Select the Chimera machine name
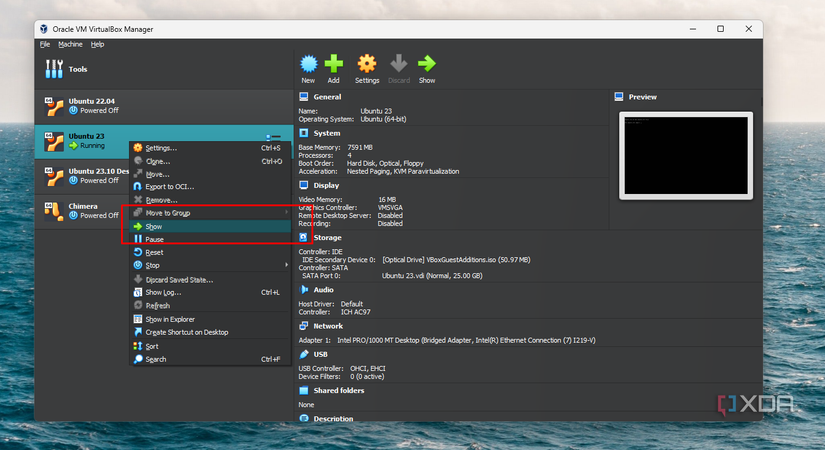Viewport: 825px width, 450px height. 83,206
